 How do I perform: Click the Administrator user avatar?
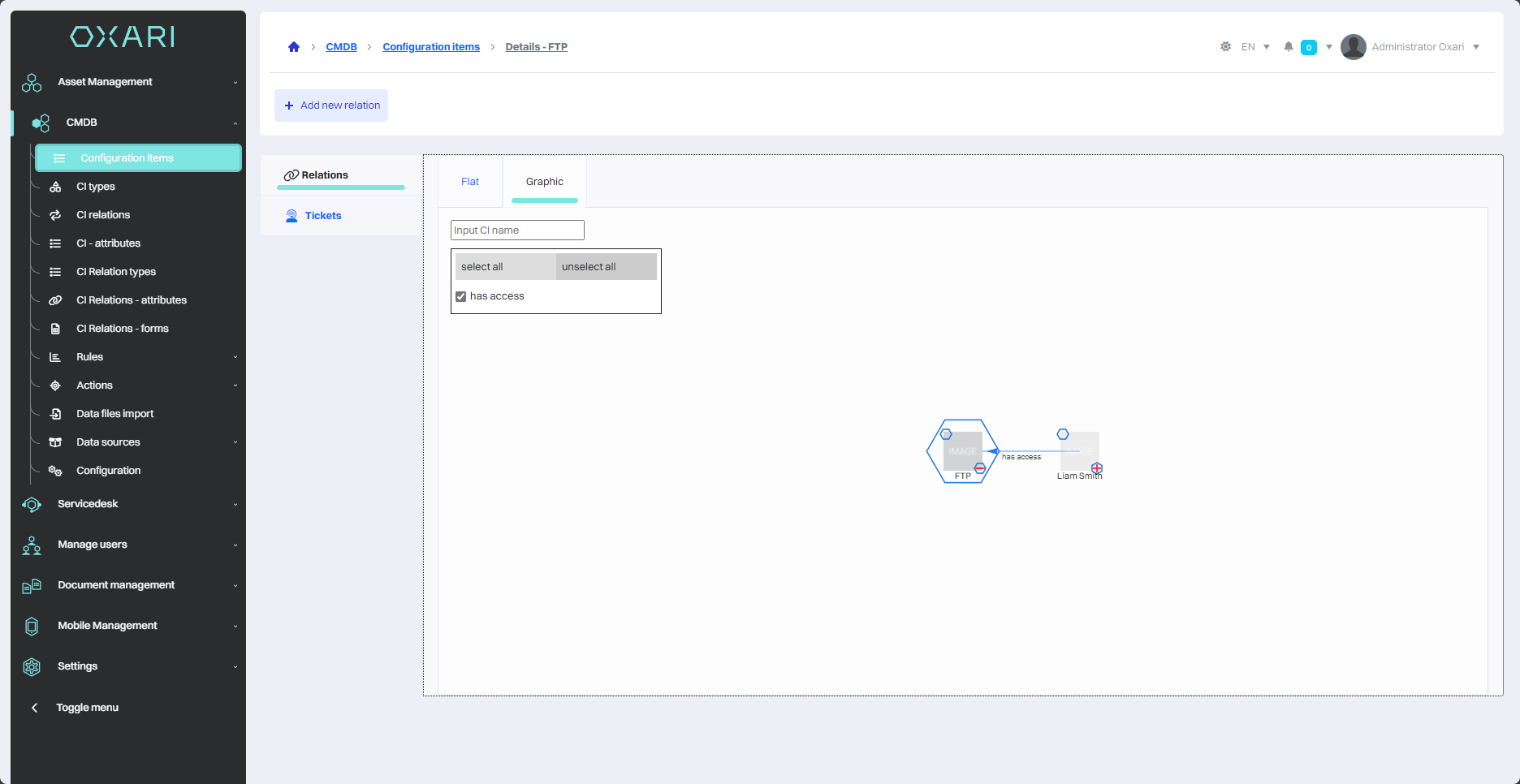coord(1353,47)
